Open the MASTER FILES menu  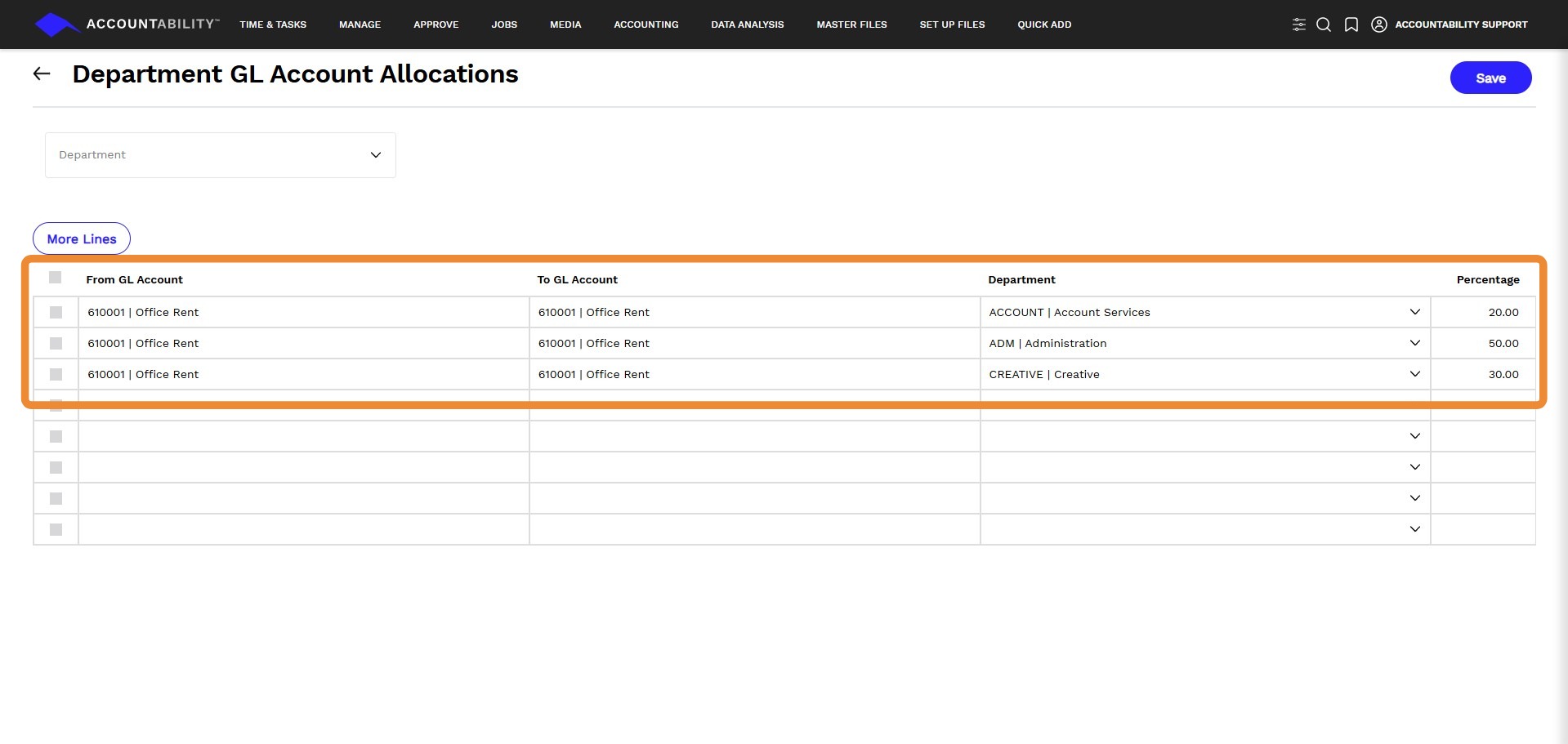[x=851, y=25]
